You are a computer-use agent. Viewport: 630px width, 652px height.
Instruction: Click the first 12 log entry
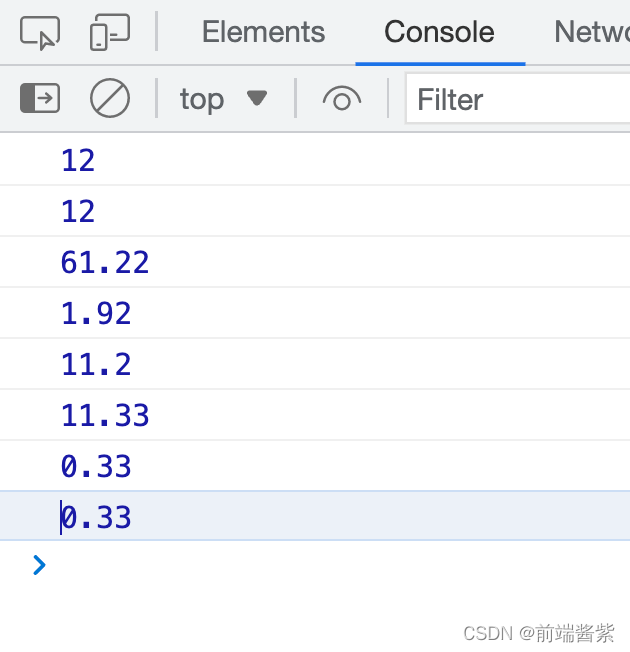[78, 160]
